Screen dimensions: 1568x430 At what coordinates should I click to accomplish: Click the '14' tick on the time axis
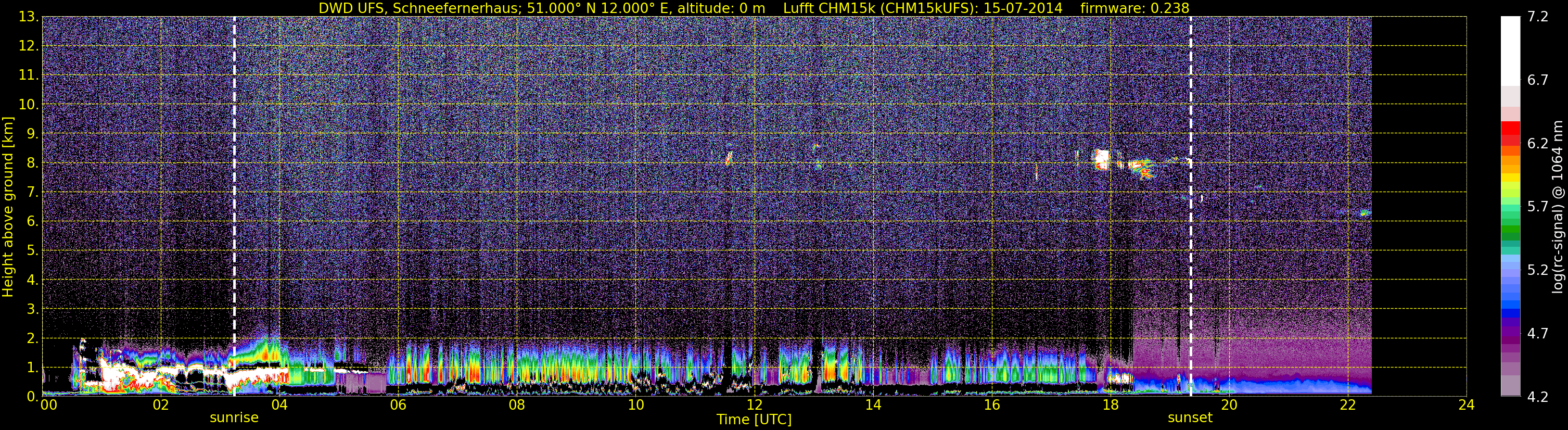tap(873, 405)
